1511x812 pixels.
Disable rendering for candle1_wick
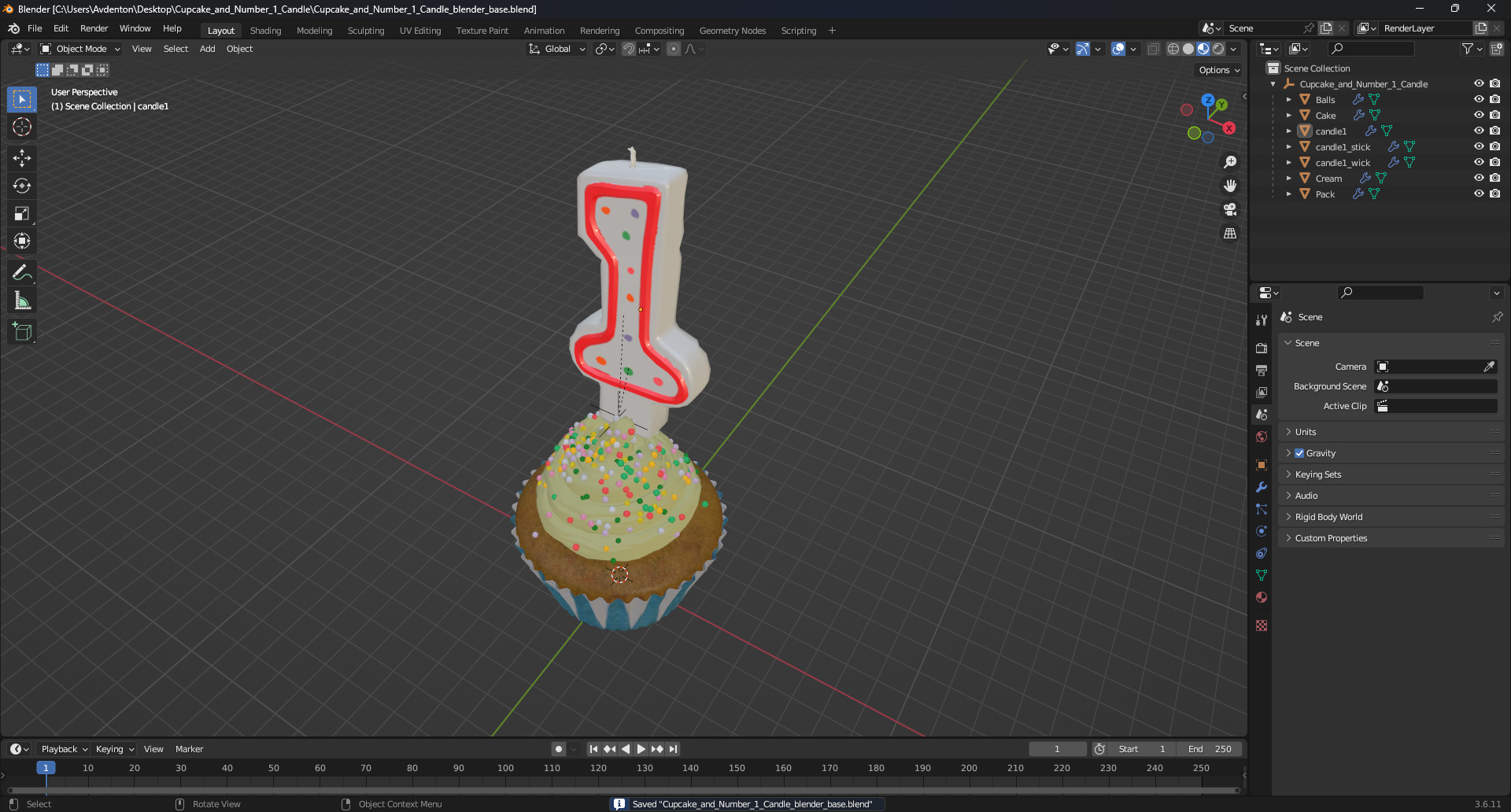[1495, 162]
